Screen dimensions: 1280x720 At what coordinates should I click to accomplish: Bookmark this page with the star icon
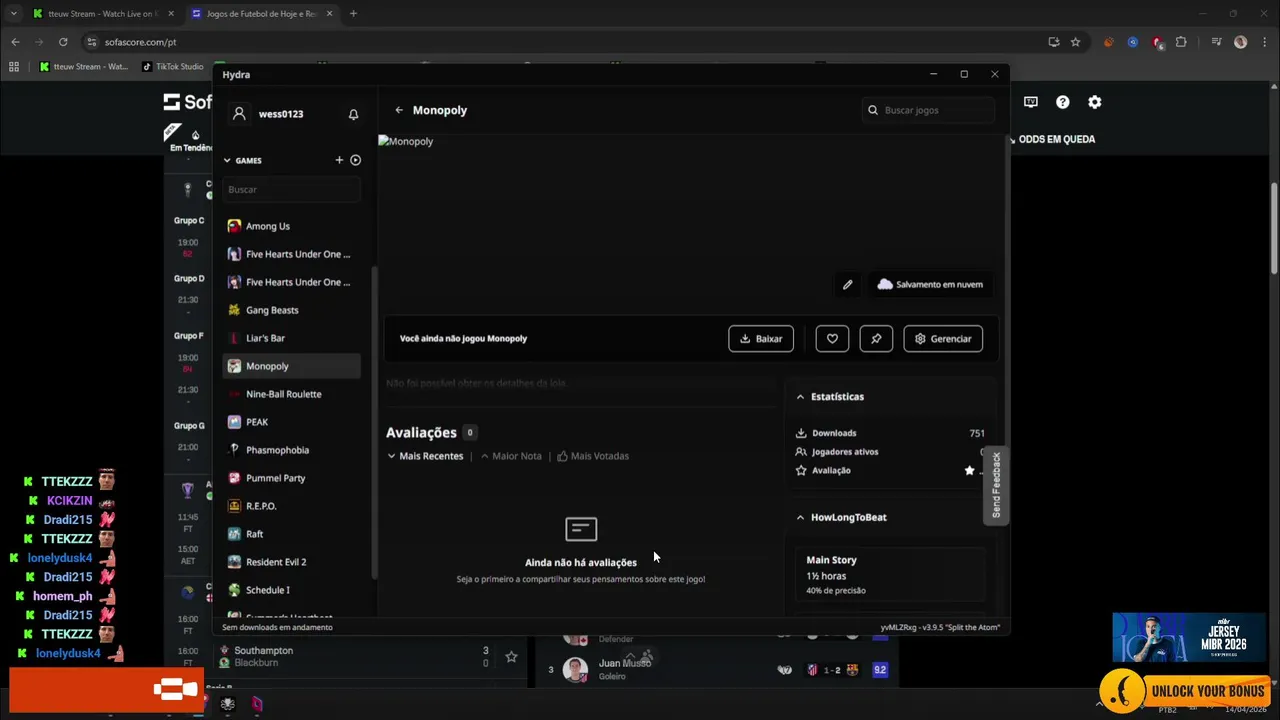[x=1075, y=42]
